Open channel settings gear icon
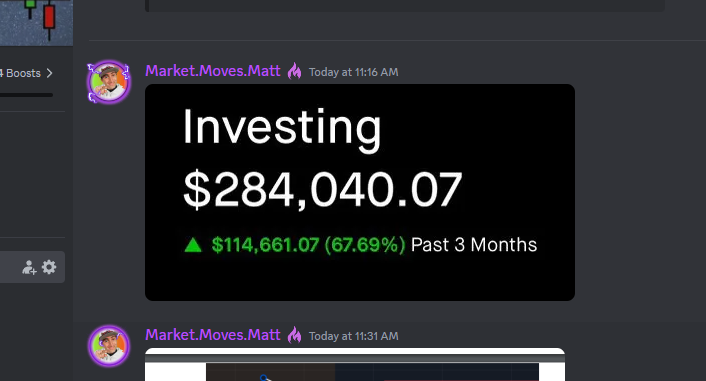Screen dimensions: 706x381 (49, 267)
